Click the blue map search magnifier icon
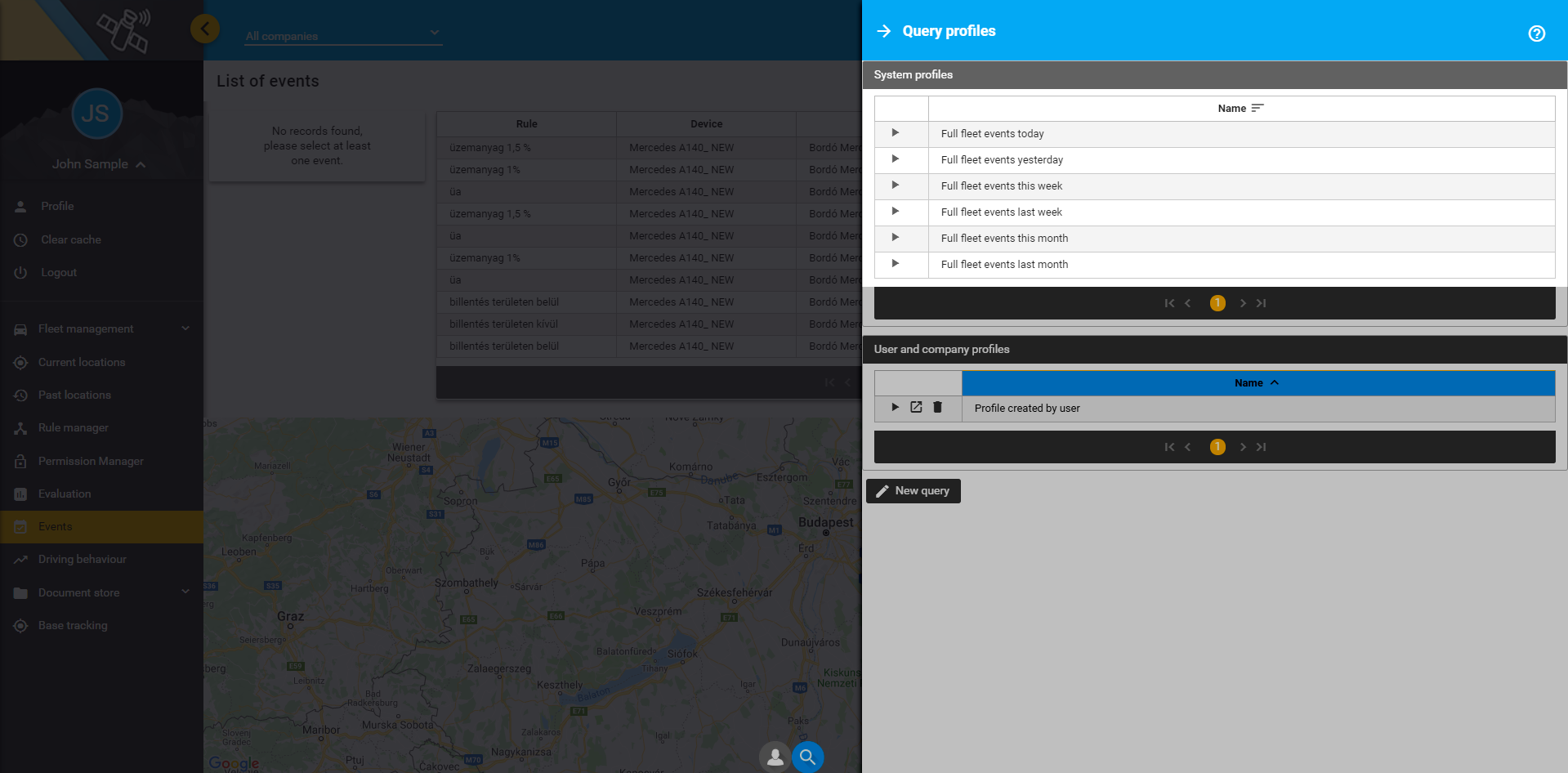Image resolution: width=1568 pixels, height=773 pixels. (807, 757)
